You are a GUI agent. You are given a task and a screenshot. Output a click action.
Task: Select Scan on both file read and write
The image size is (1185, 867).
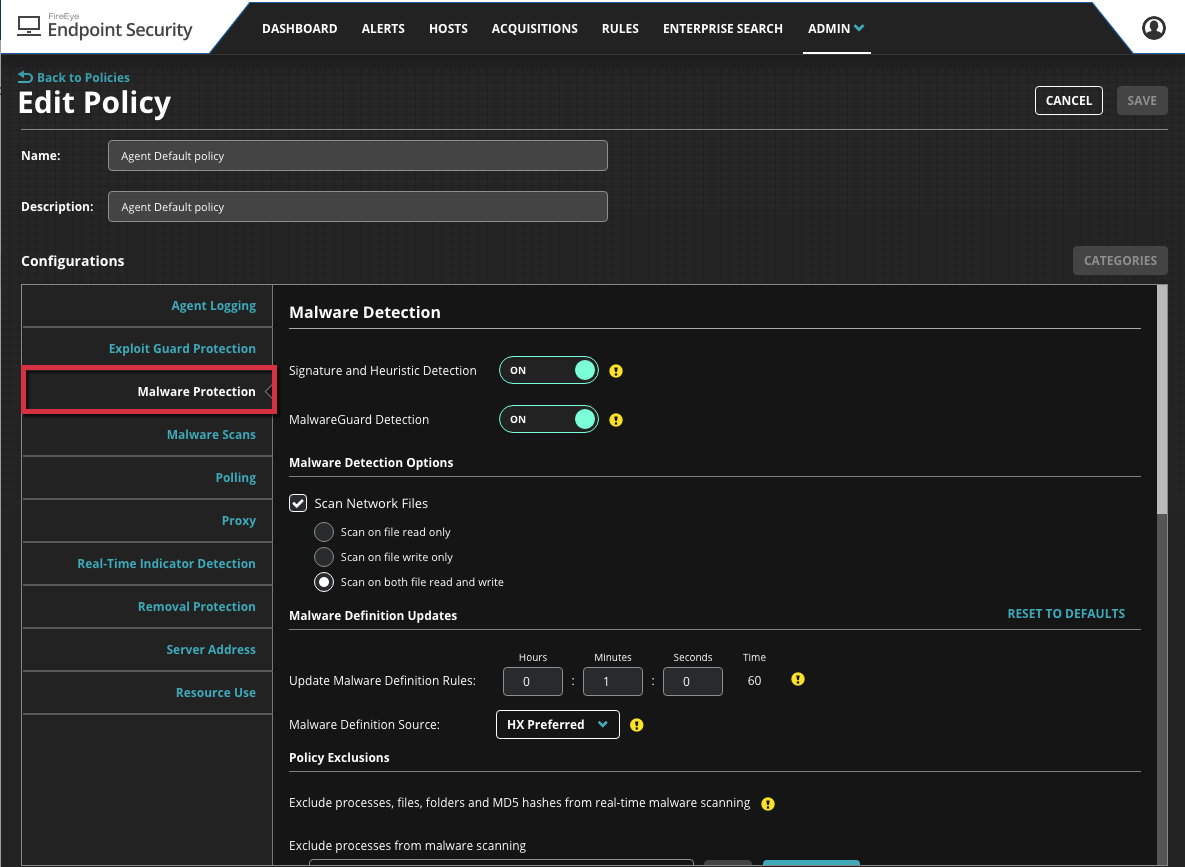click(x=323, y=582)
